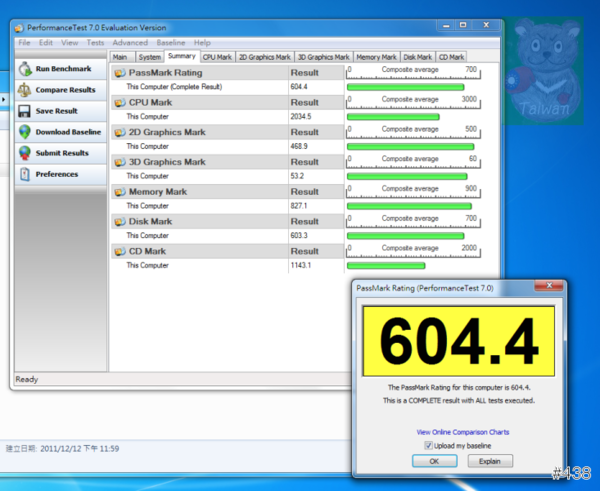Click the Submit Results sidebar icon
This screenshot has height=491, width=600.
(24, 153)
